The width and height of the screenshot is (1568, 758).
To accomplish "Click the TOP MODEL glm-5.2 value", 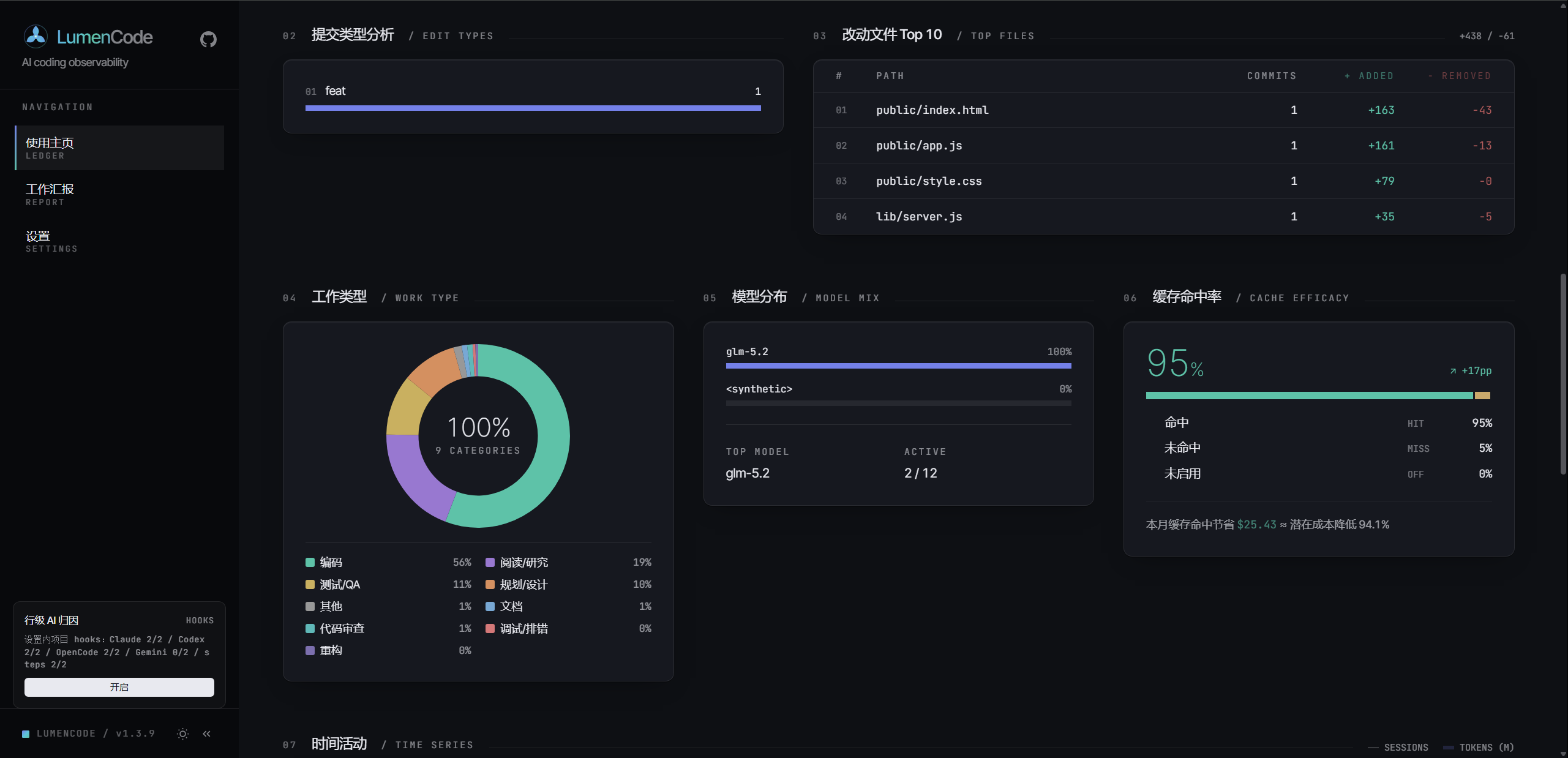I will pos(748,473).
